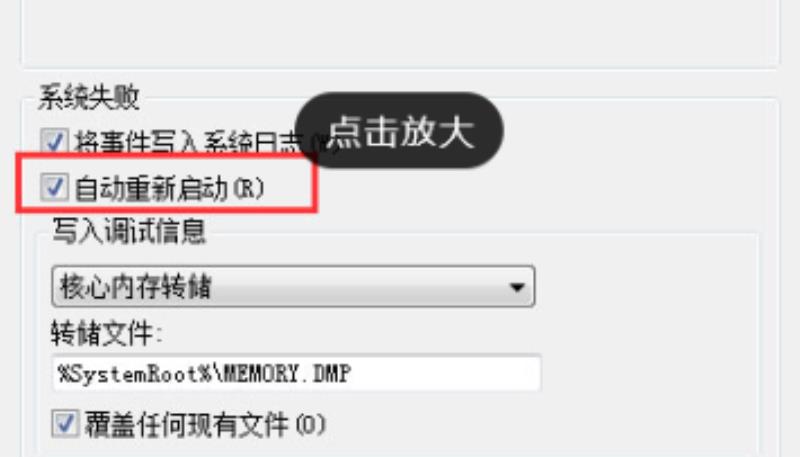Click the 核心内存转储 text in combo box
The image size is (800, 457).
coord(135,287)
